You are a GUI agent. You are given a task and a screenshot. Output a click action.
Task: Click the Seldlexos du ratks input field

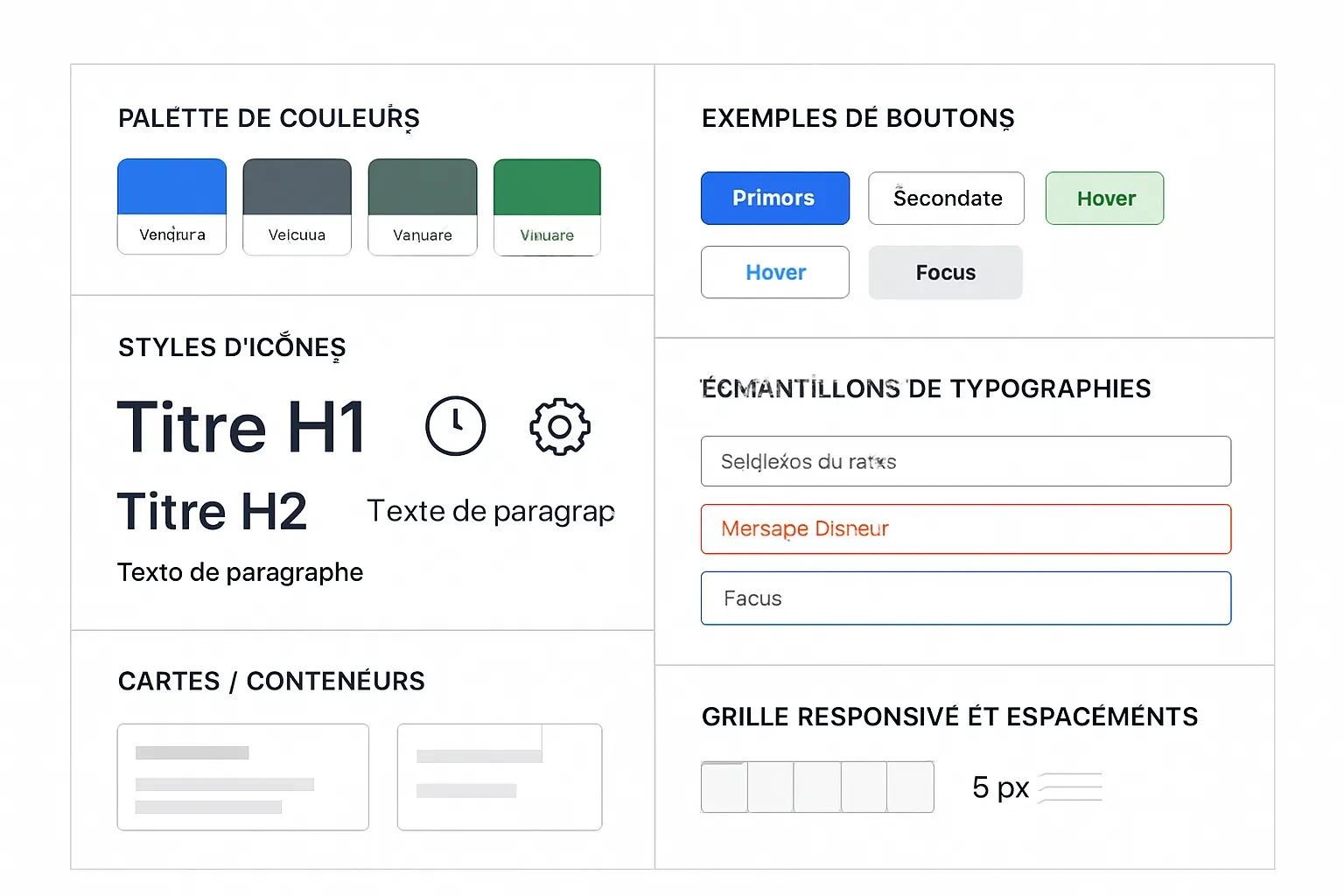(965, 461)
